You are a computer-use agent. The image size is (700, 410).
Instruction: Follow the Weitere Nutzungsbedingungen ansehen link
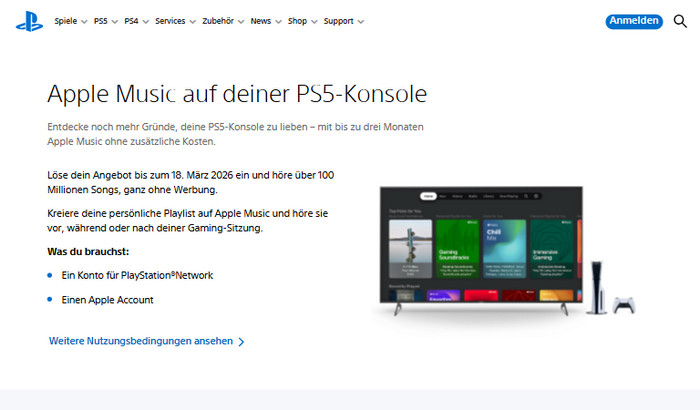click(x=146, y=341)
